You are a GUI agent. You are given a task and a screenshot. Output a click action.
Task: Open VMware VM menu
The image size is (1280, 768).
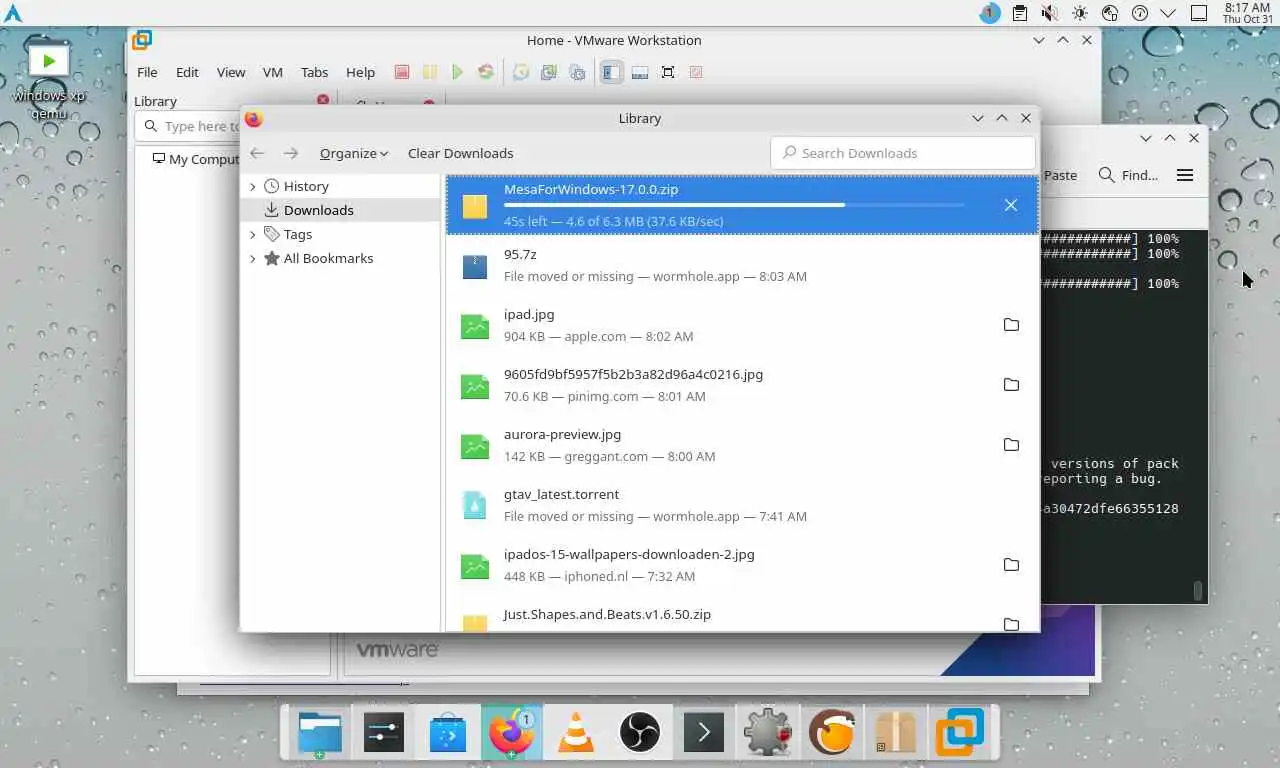point(272,72)
